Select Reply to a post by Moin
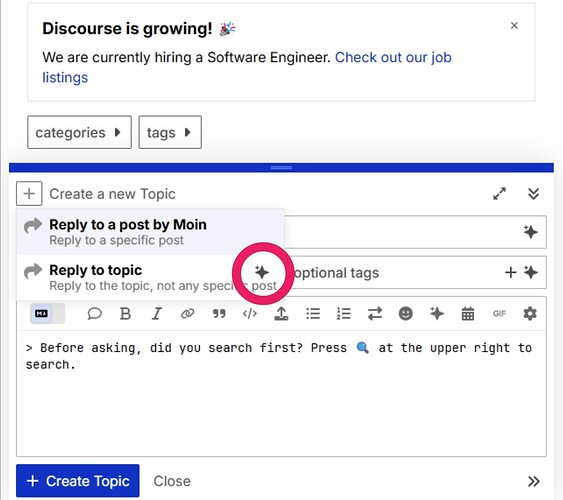 coord(150,232)
